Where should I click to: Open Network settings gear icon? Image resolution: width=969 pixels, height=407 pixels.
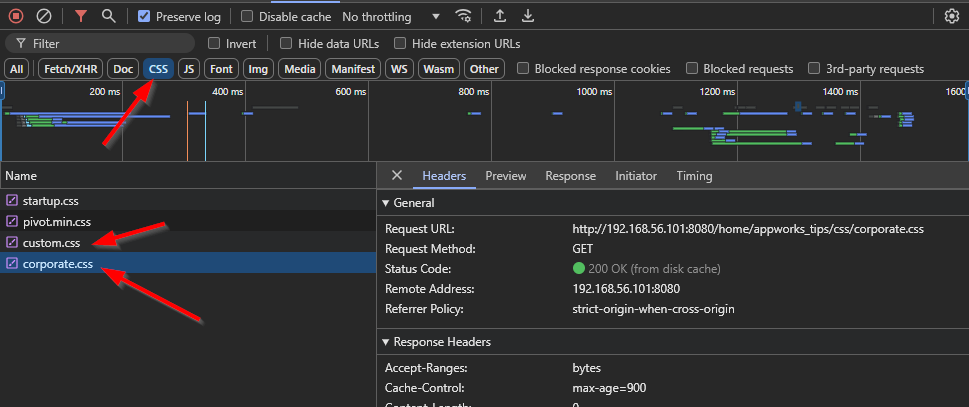[x=952, y=16]
